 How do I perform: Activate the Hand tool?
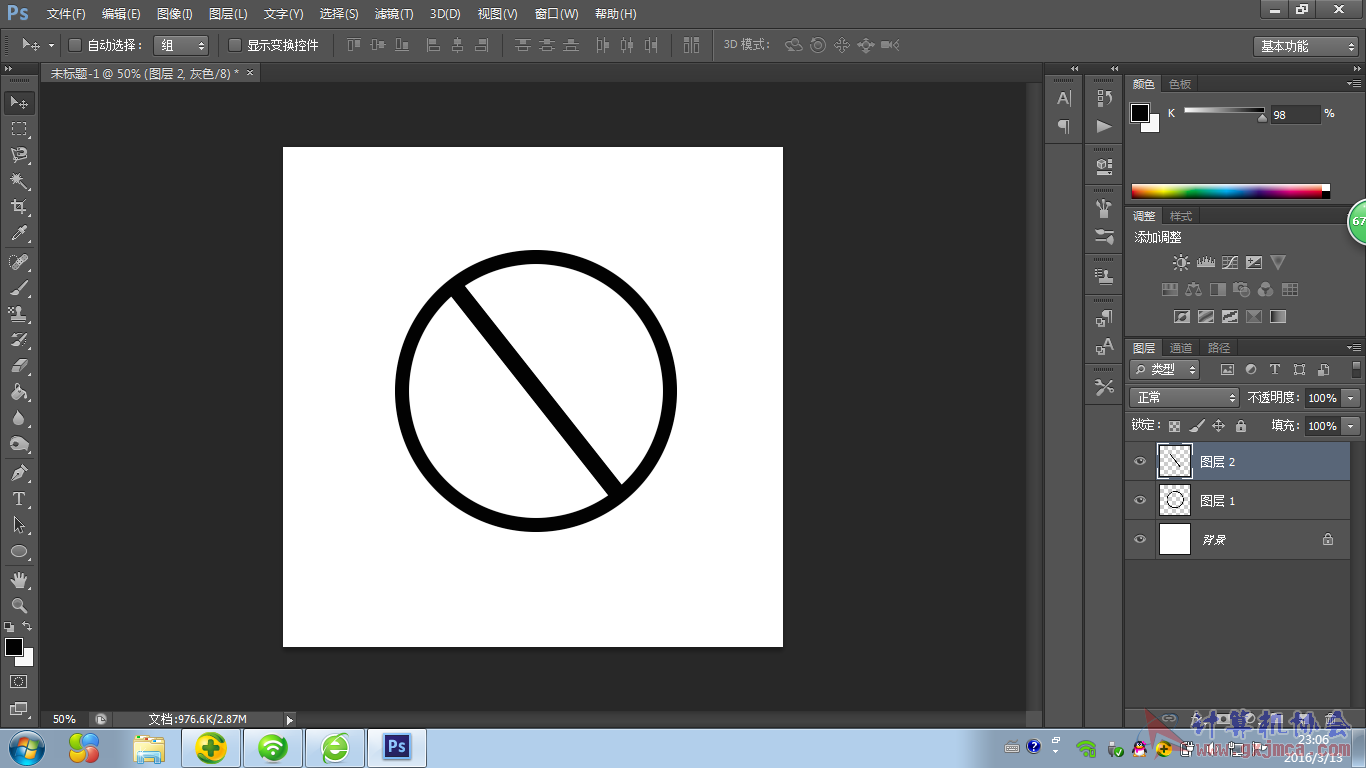point(19,580)
